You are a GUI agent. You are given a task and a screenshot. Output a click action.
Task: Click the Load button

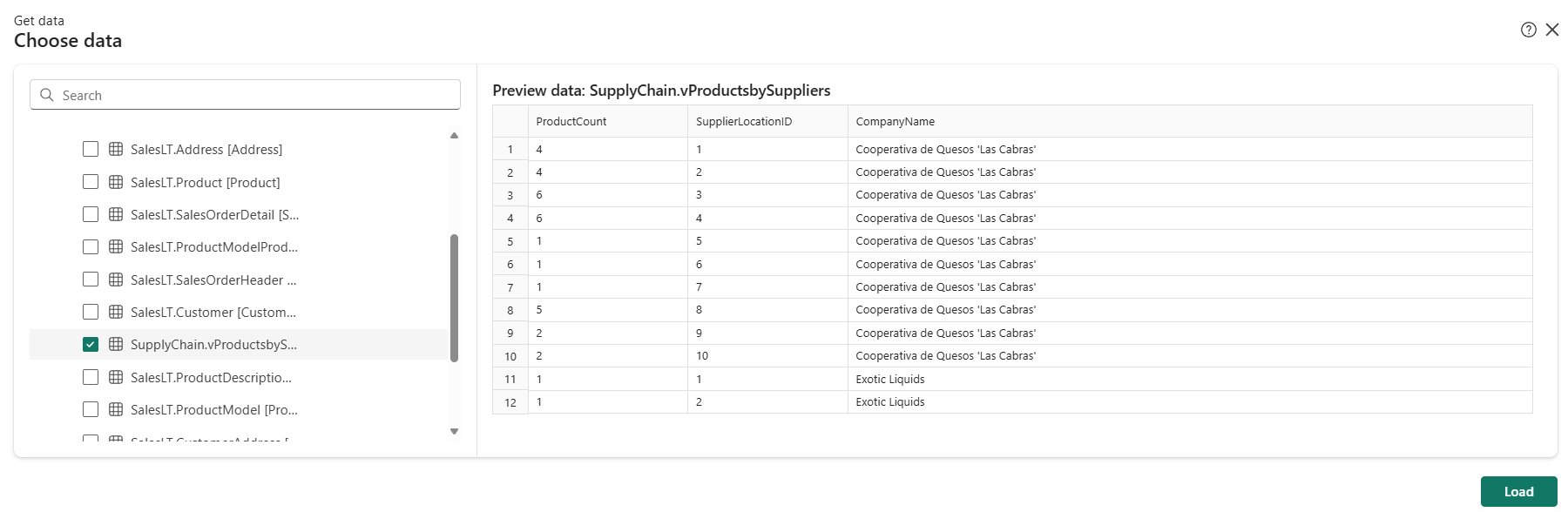pos(1518,492)
